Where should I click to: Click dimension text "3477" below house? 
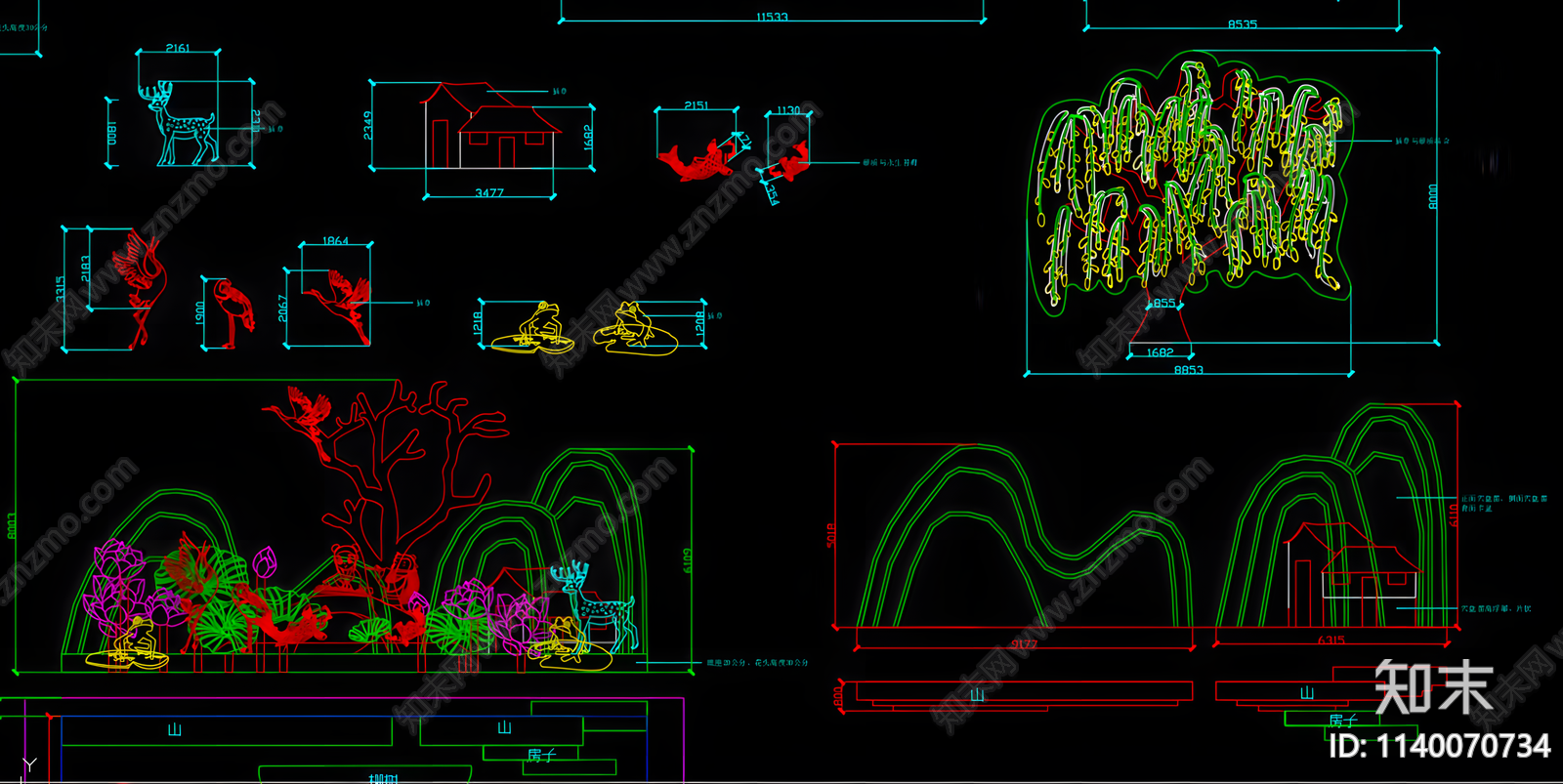click(x=489, y=192)
